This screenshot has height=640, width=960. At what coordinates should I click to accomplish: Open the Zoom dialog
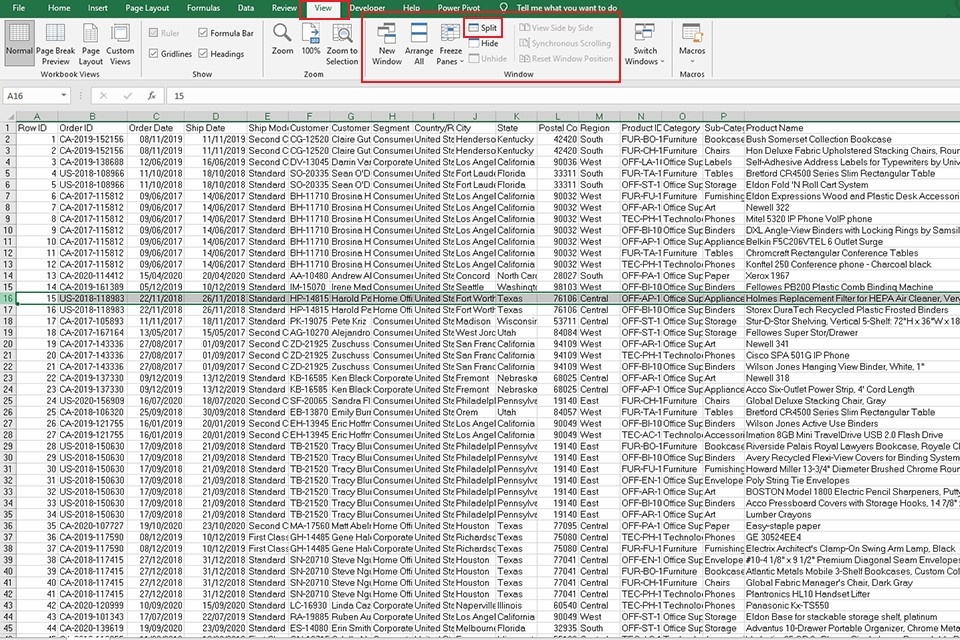[x=282, y=40]
